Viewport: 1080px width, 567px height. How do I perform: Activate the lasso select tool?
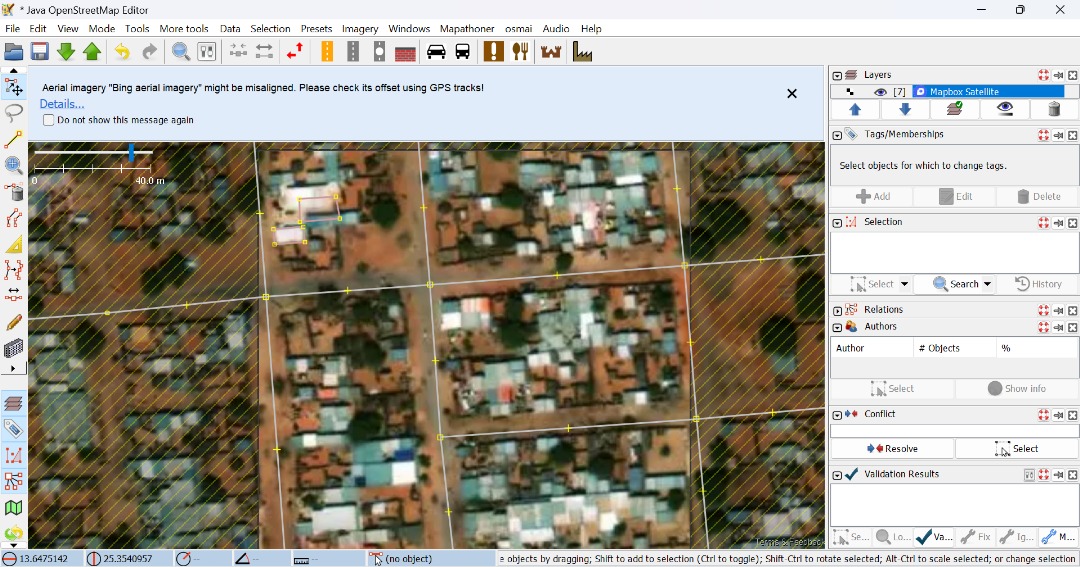click(x=13, y=112)
